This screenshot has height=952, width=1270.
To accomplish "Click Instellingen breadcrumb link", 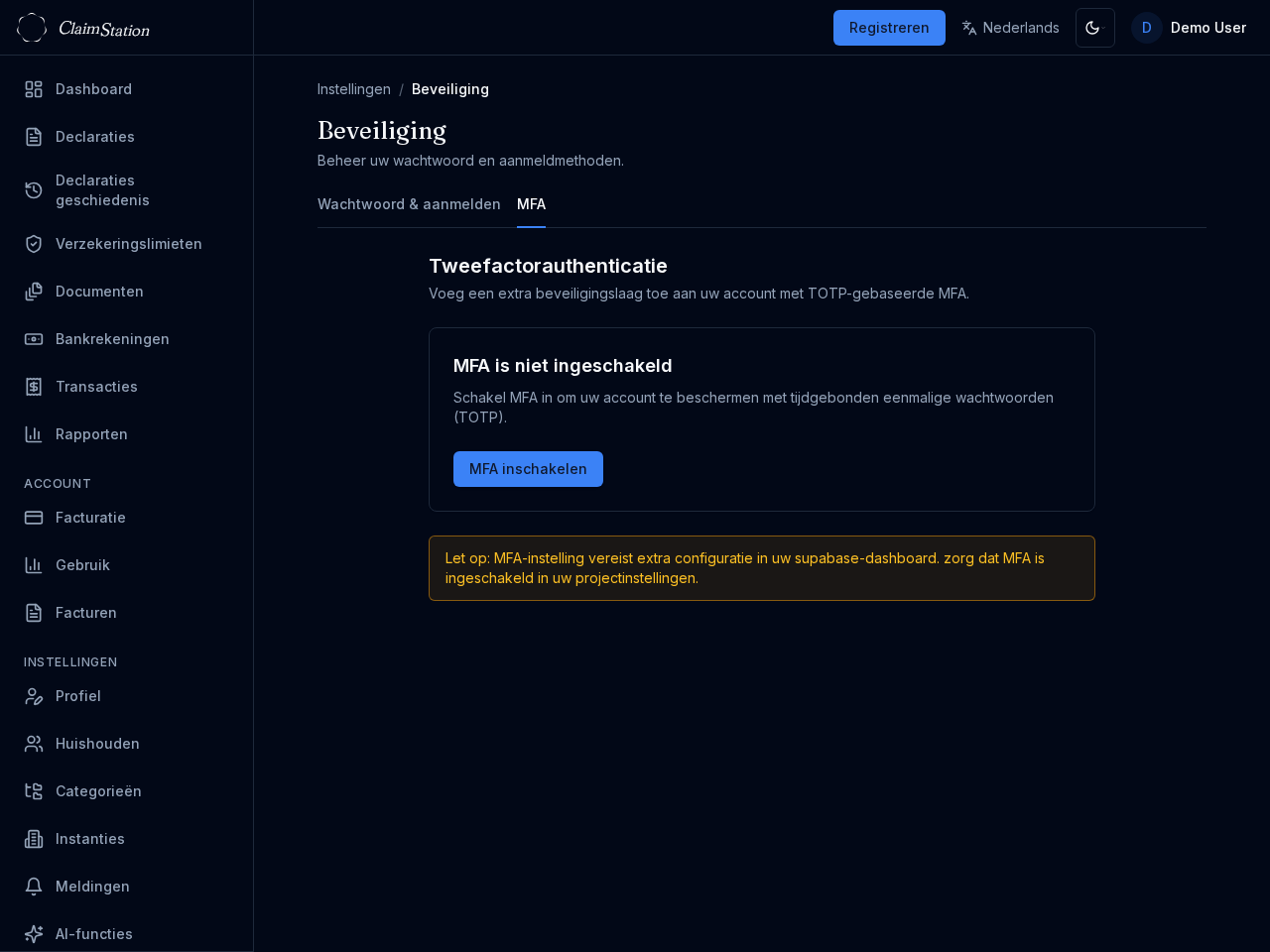I will click(354, 89).
